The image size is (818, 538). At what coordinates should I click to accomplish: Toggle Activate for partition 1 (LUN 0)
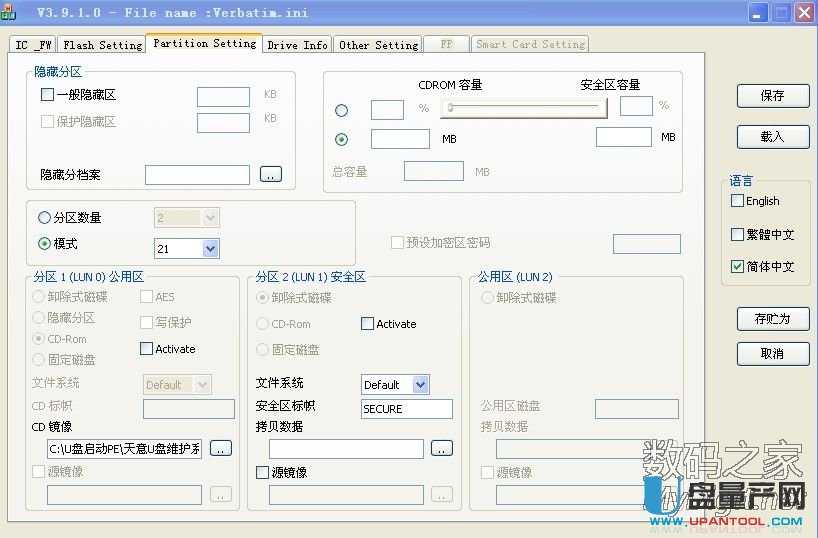147,349
